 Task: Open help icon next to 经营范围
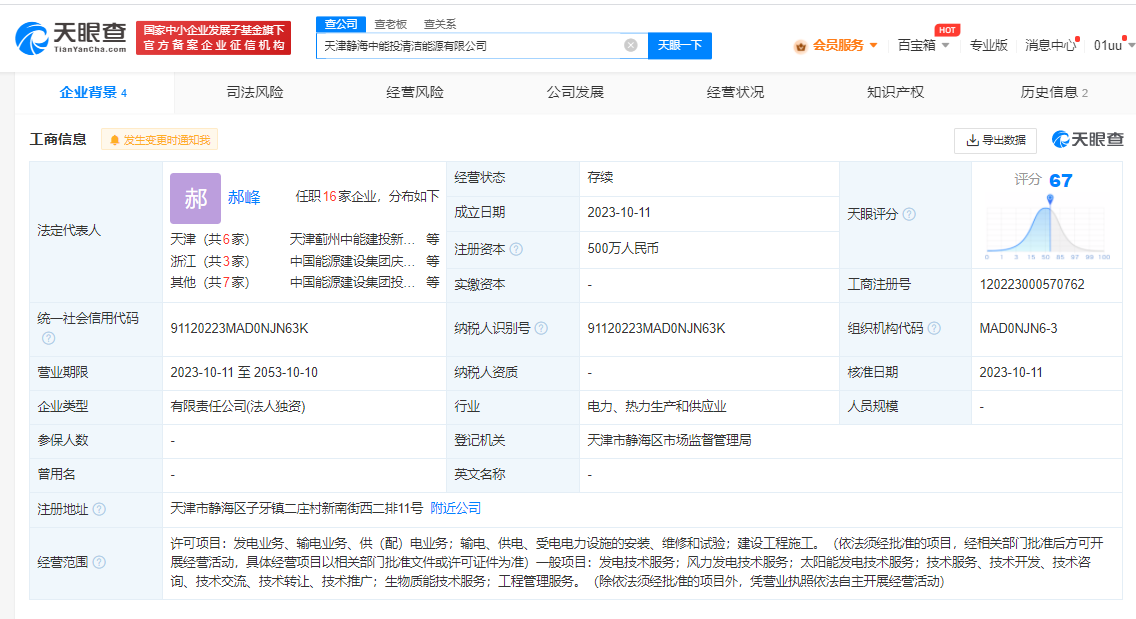pos(99,562)
